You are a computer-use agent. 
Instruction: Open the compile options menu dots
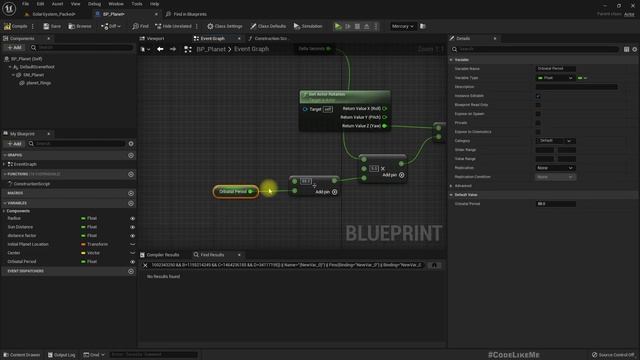click(x=33, y=26)
